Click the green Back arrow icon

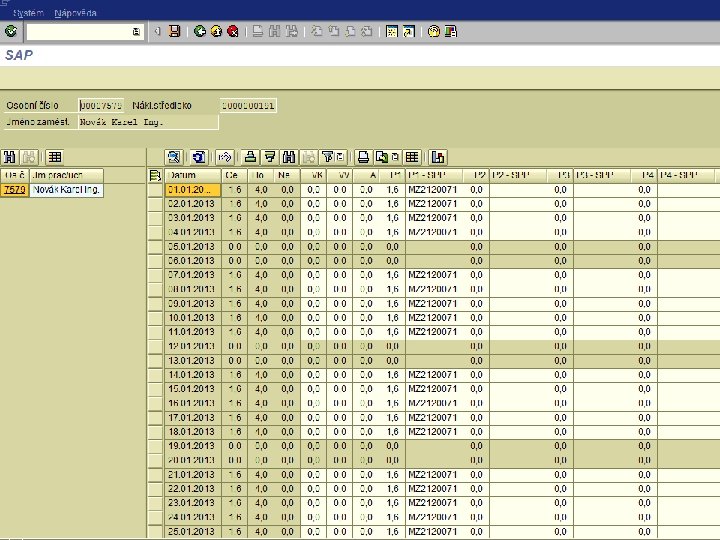[x=200, y=32]
